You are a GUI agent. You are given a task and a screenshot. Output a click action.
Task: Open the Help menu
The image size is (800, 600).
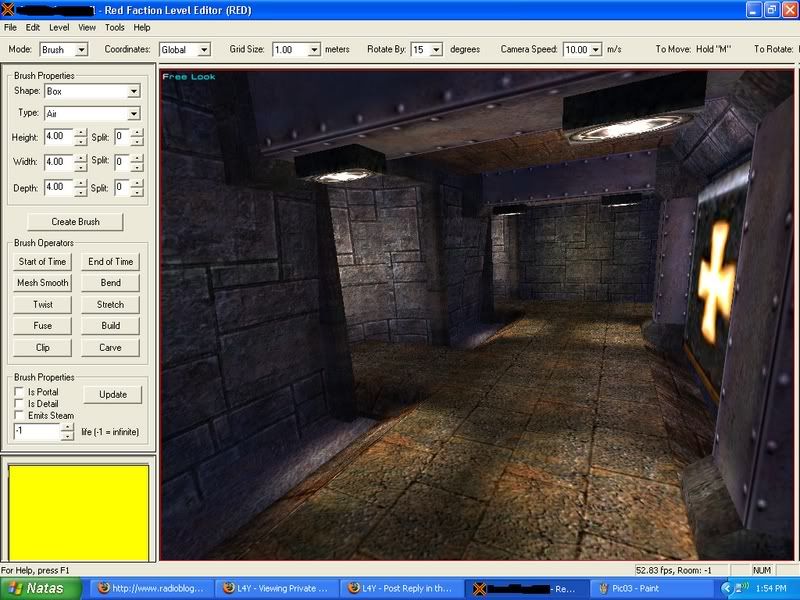point(142,28)
